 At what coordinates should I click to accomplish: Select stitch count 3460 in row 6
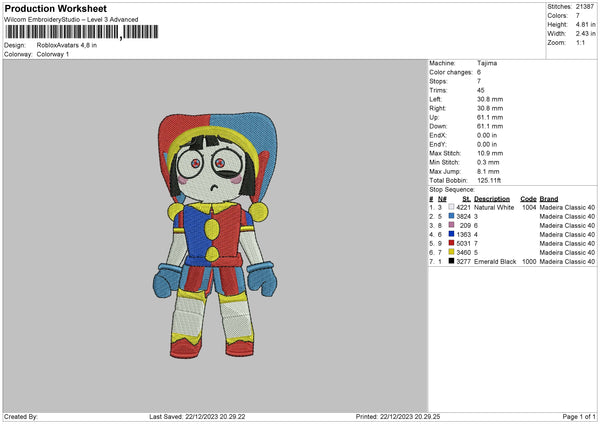coord(463,253)
